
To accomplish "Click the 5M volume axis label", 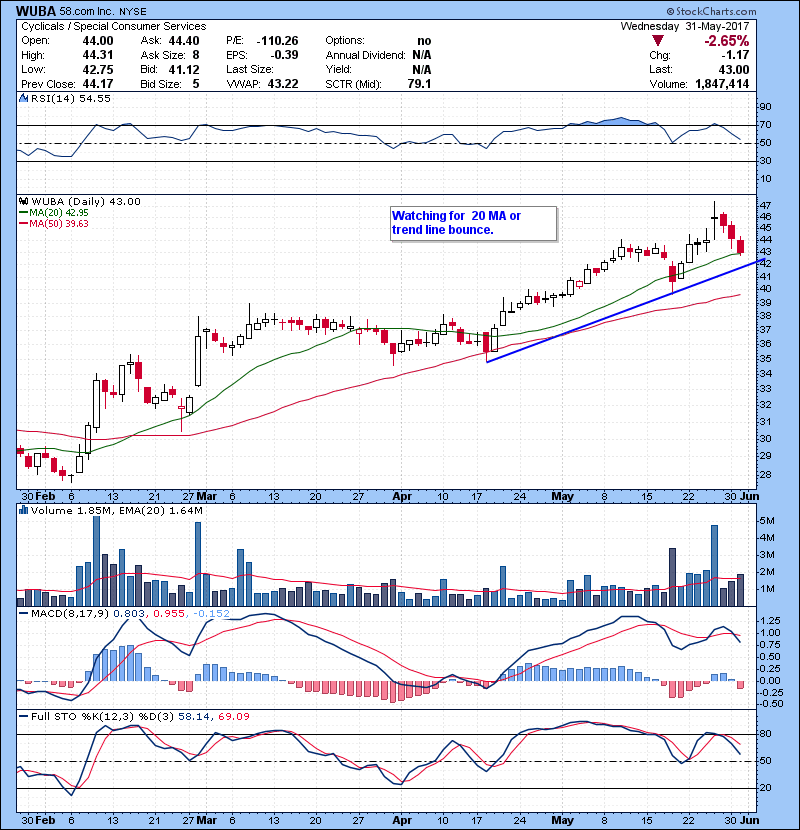I will pos(767,521).
